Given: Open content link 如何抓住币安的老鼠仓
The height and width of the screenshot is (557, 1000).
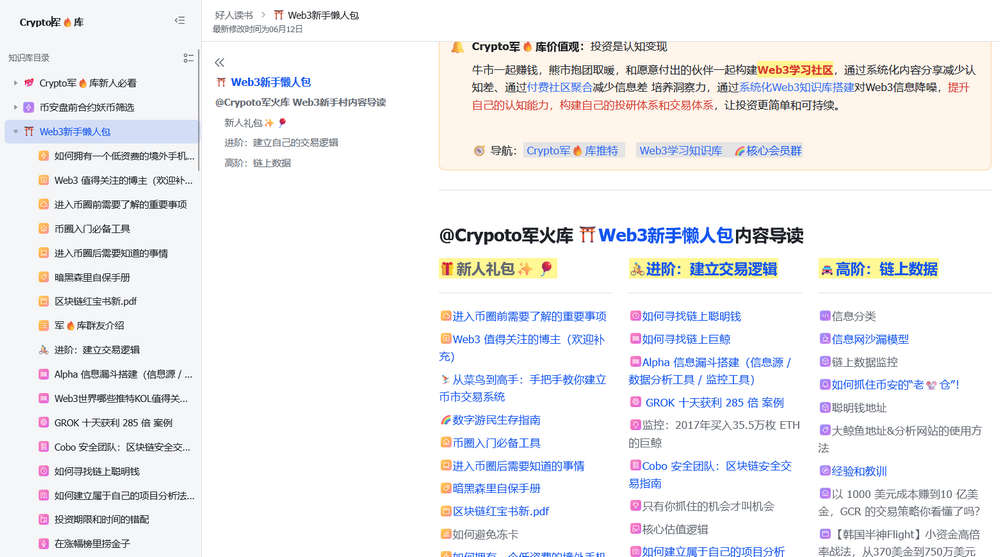Looking at the screenshot, I should [x=895, y=385].
